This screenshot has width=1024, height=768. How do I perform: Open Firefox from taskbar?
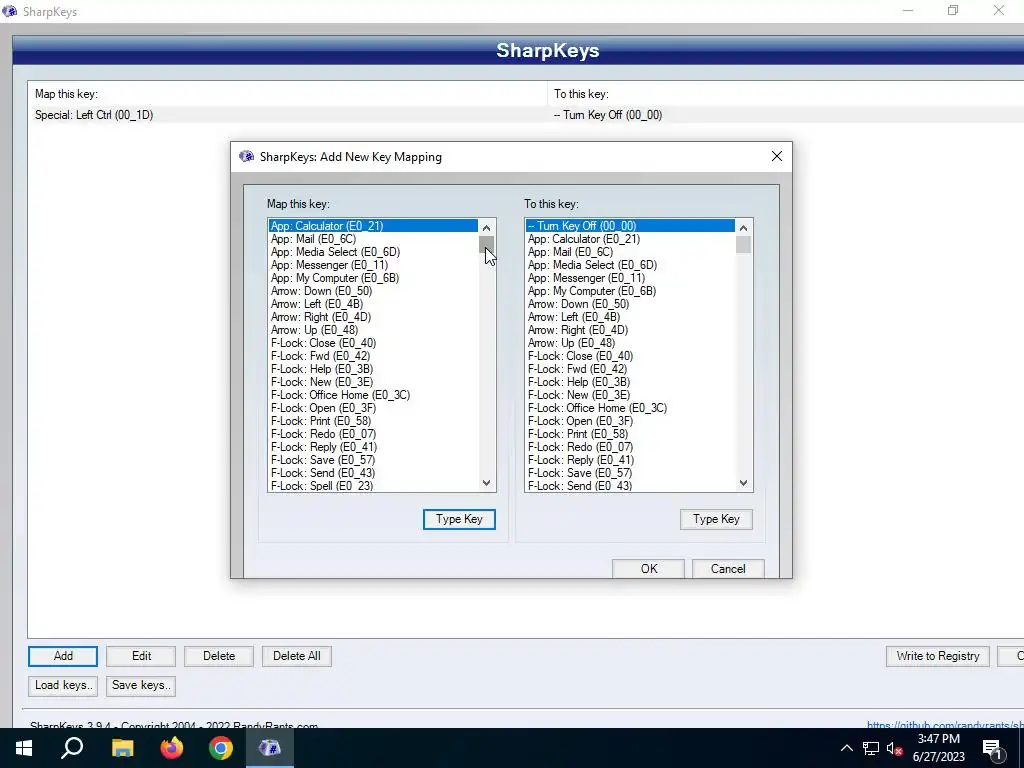172,748
